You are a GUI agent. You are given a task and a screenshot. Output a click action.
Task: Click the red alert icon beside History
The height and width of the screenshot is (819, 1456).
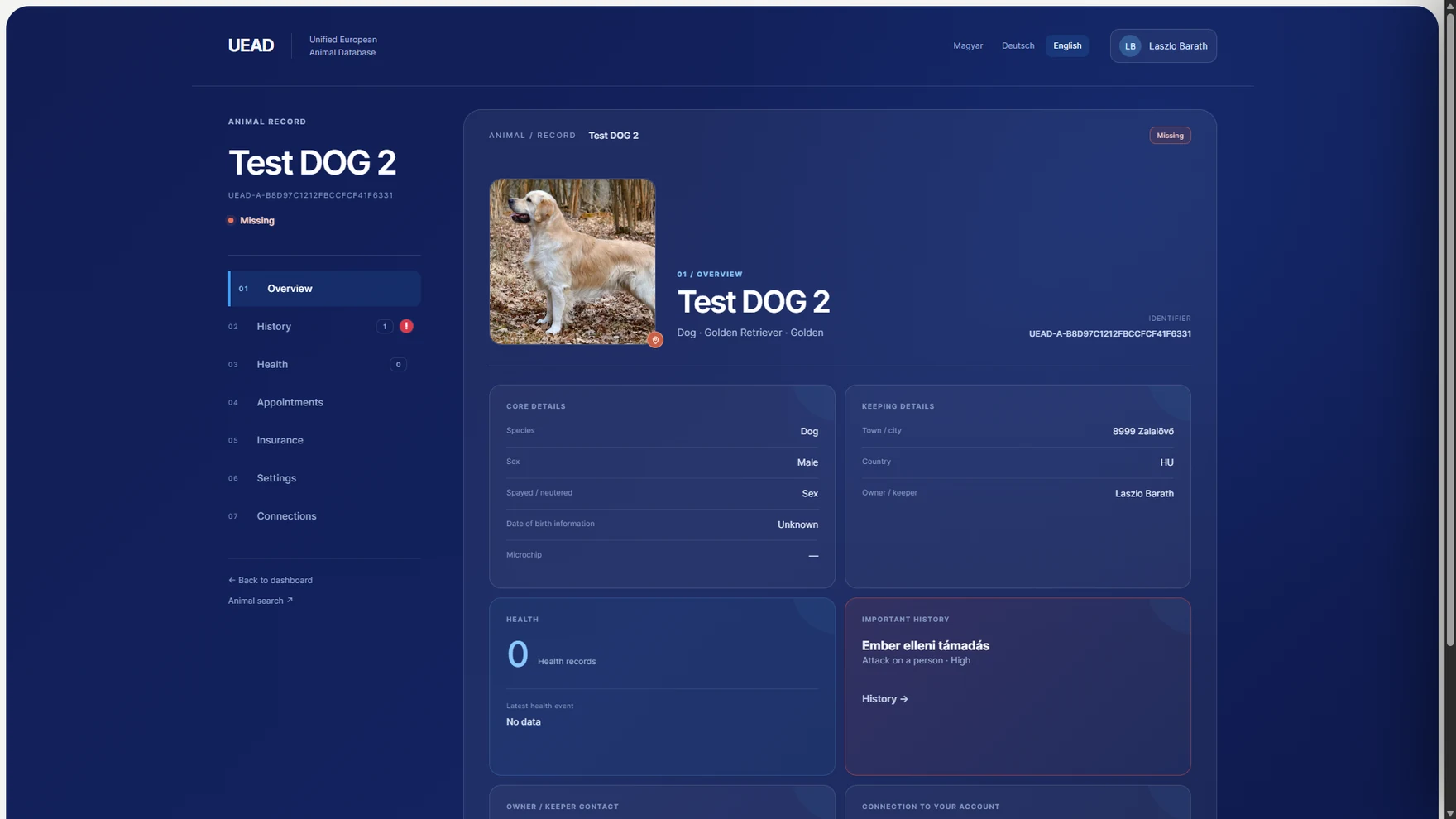[406, 326]
